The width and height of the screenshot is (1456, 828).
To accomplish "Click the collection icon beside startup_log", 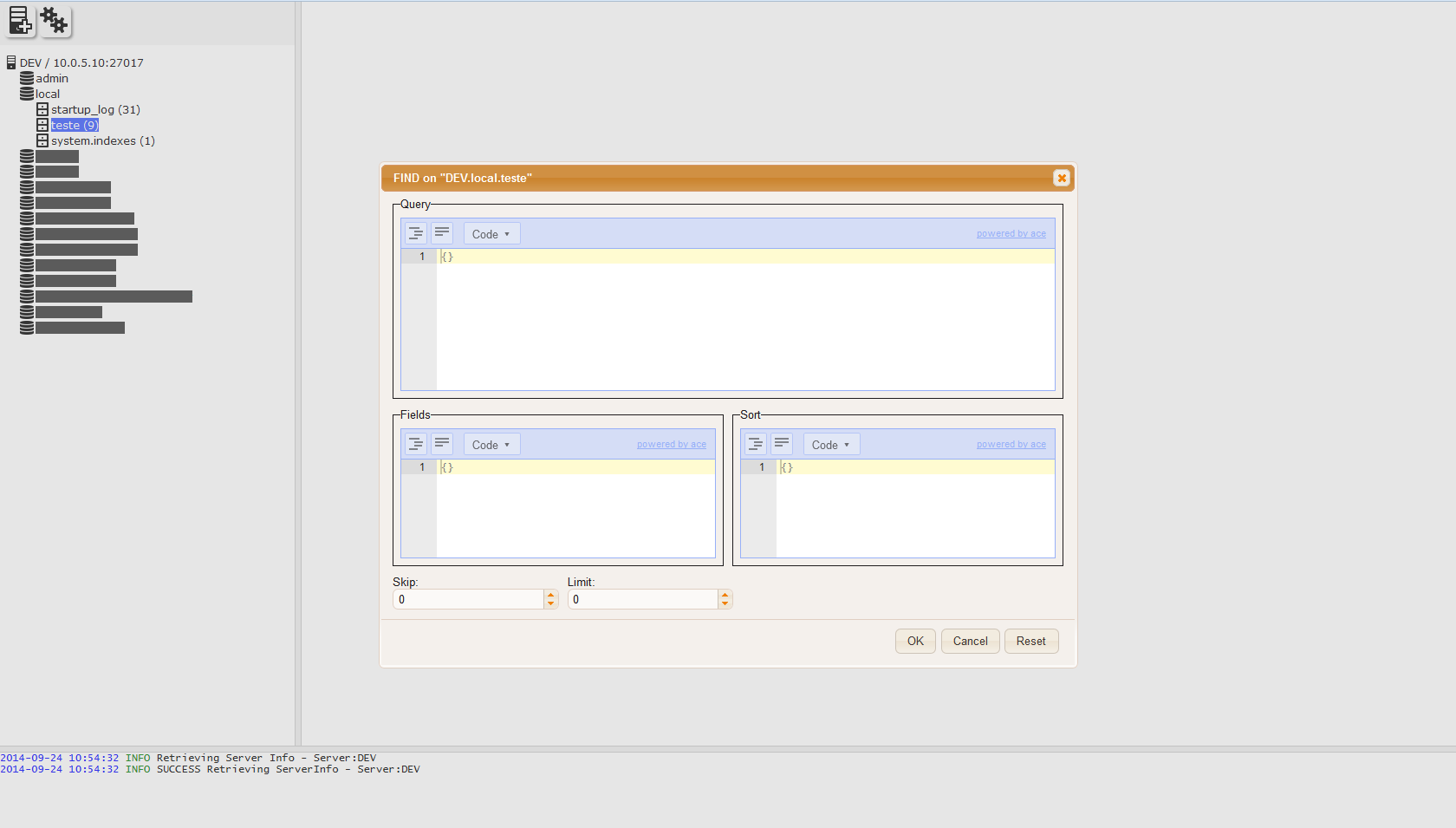I will 42,109.
